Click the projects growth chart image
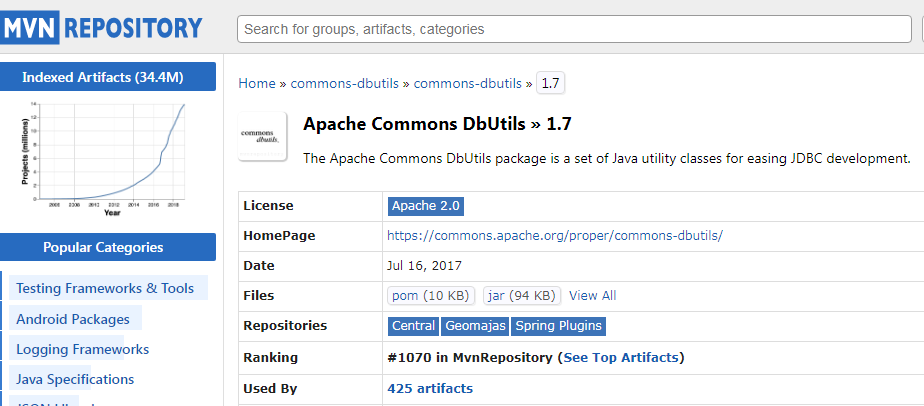The height and width of the screenshot is (406, 924). (x=103, y=159)
